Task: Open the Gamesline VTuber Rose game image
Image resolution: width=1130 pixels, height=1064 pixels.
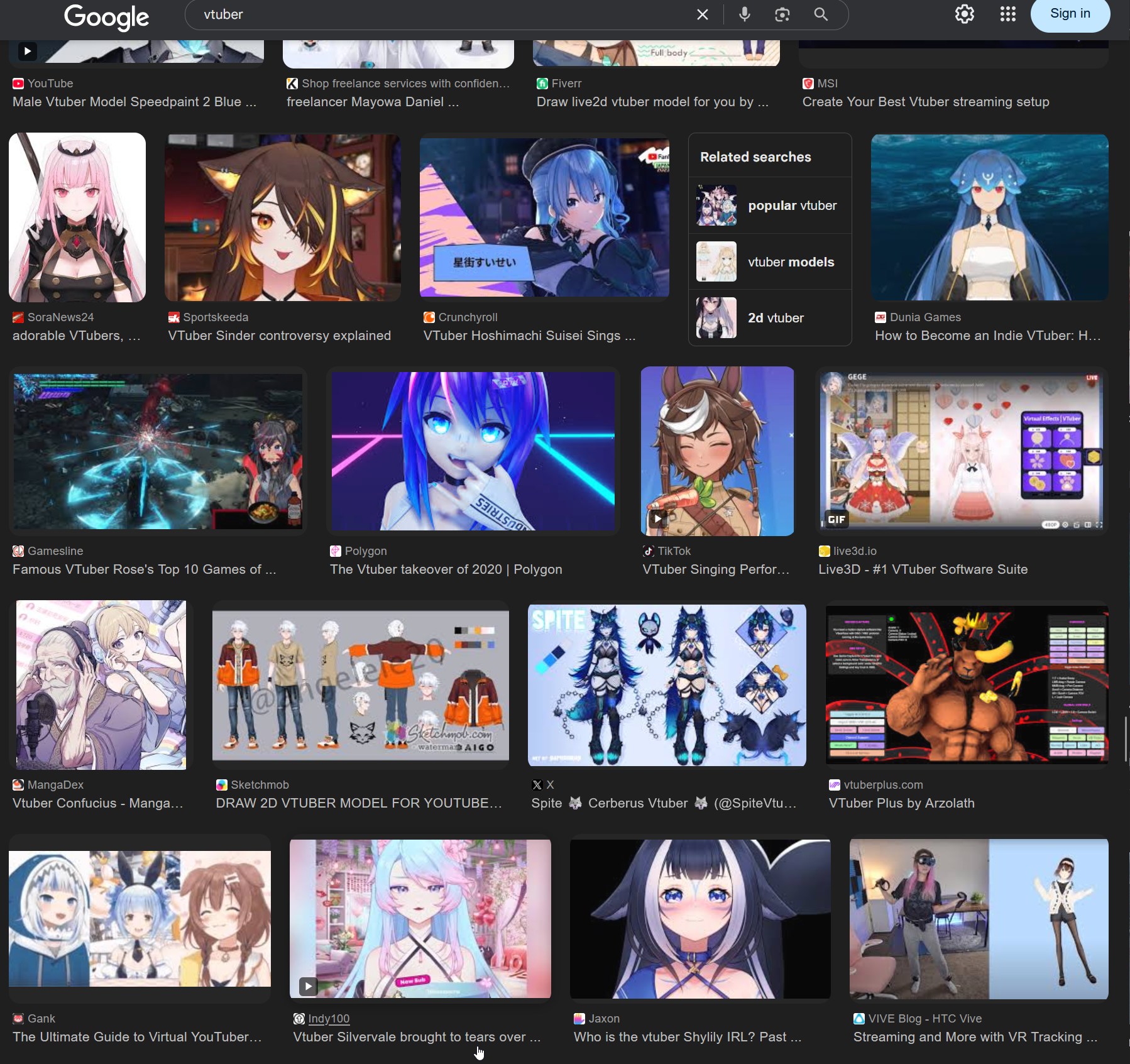Action: [158, 451]
